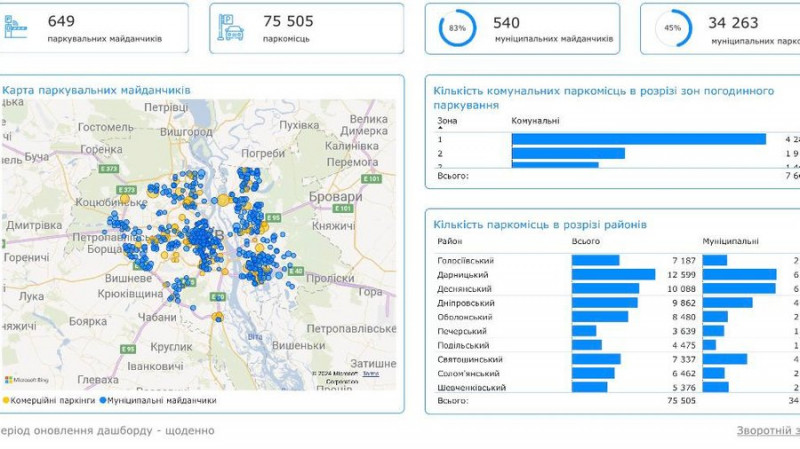This screenshot has width=800, height=449.
Task: Click the E 40 road marker on the map
Action: [x=295, y=271]
